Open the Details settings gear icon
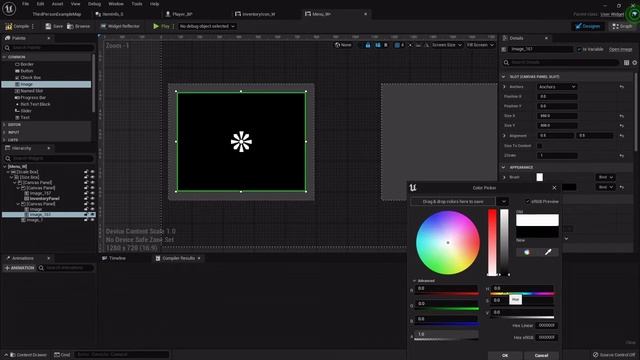This screenshot has height=360, width=640. pos(635,62)
